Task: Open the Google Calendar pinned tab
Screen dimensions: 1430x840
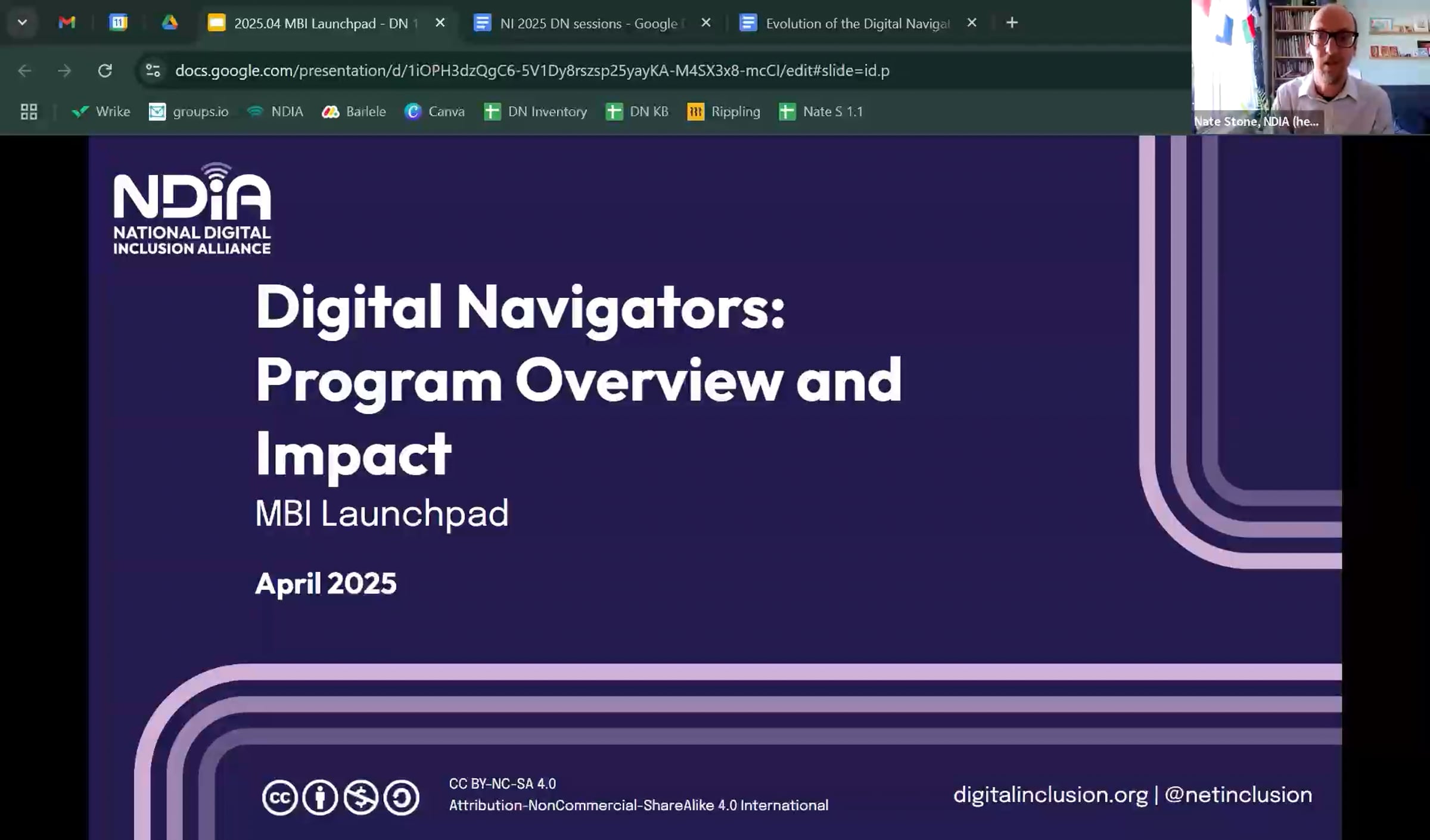Action: [118, 23]
